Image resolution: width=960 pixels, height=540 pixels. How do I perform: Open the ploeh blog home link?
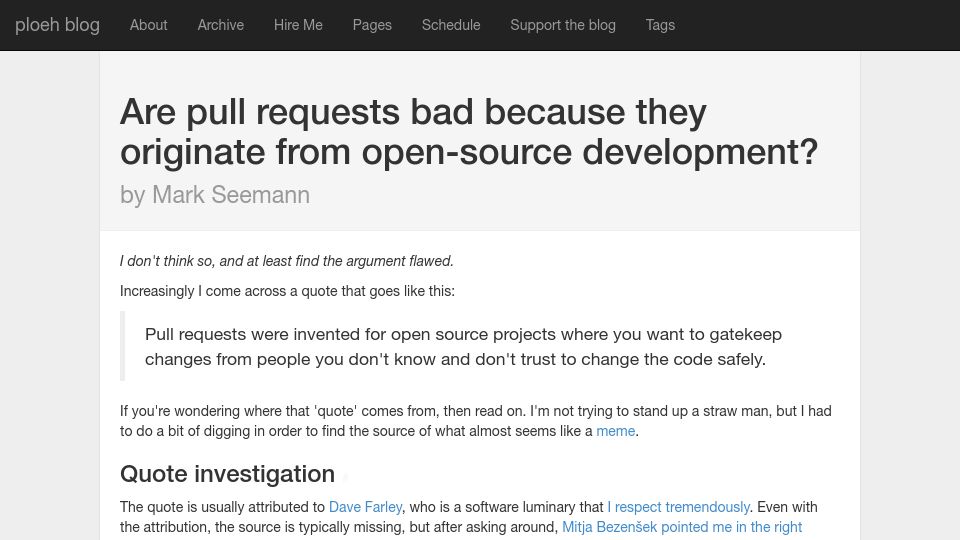[57, 25]
